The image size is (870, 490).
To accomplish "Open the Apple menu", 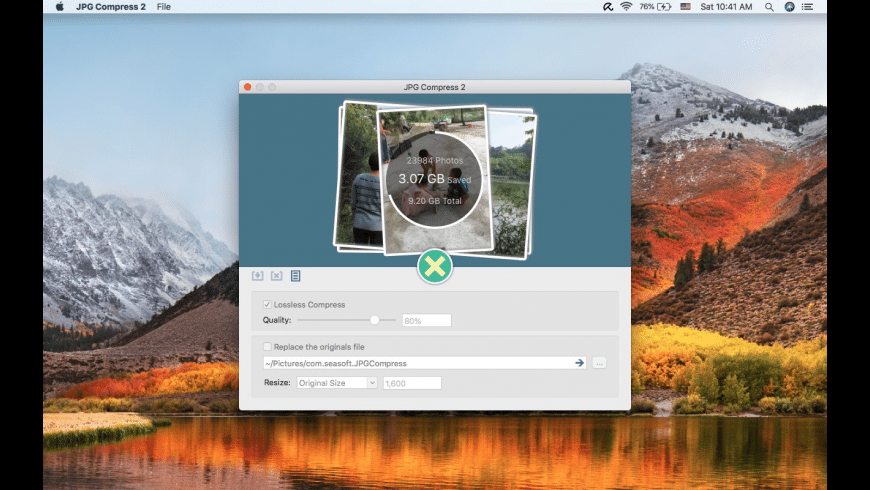I will [60, 7].
